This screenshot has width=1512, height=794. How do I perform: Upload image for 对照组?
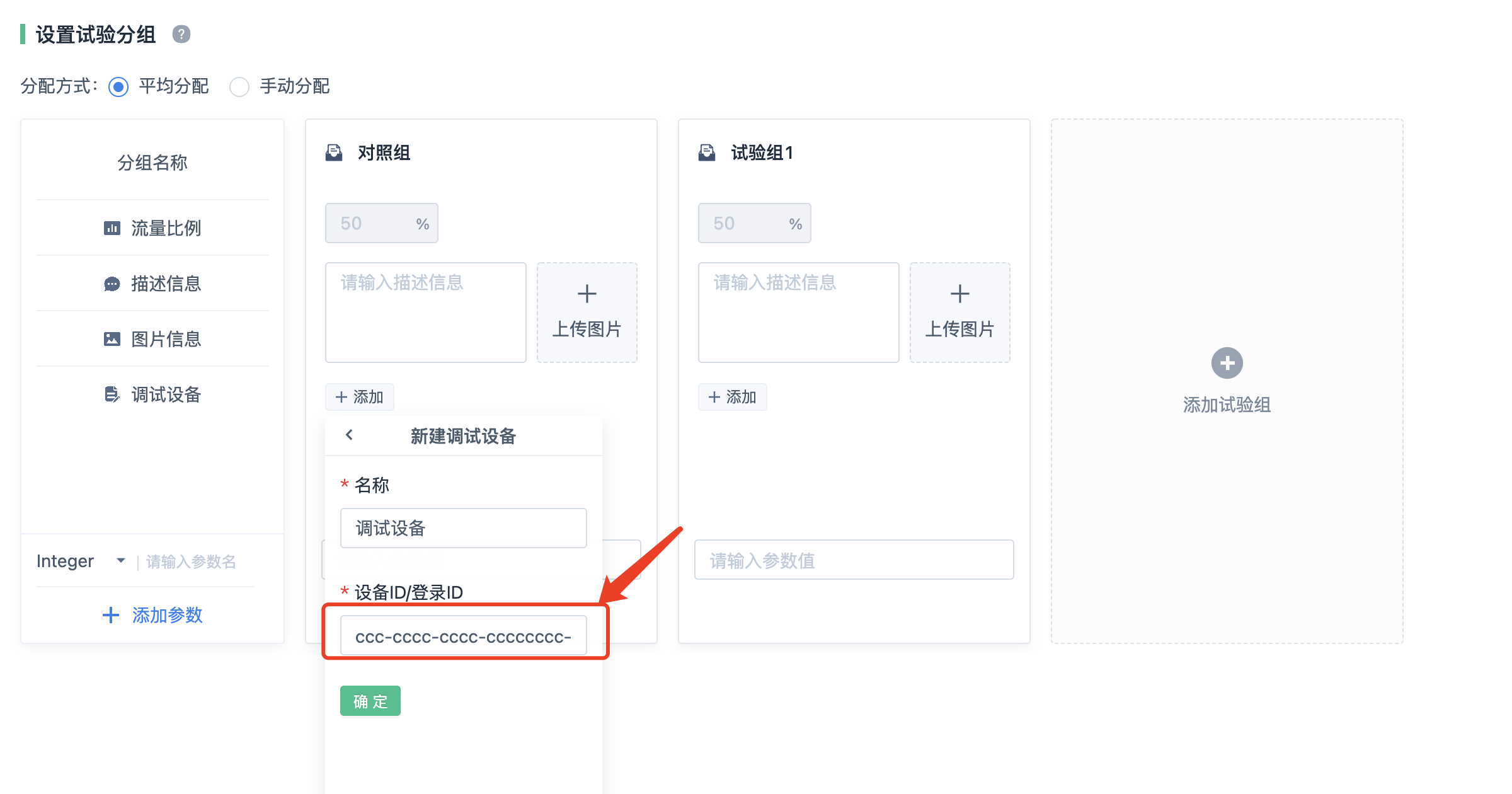tap(587, 313)
